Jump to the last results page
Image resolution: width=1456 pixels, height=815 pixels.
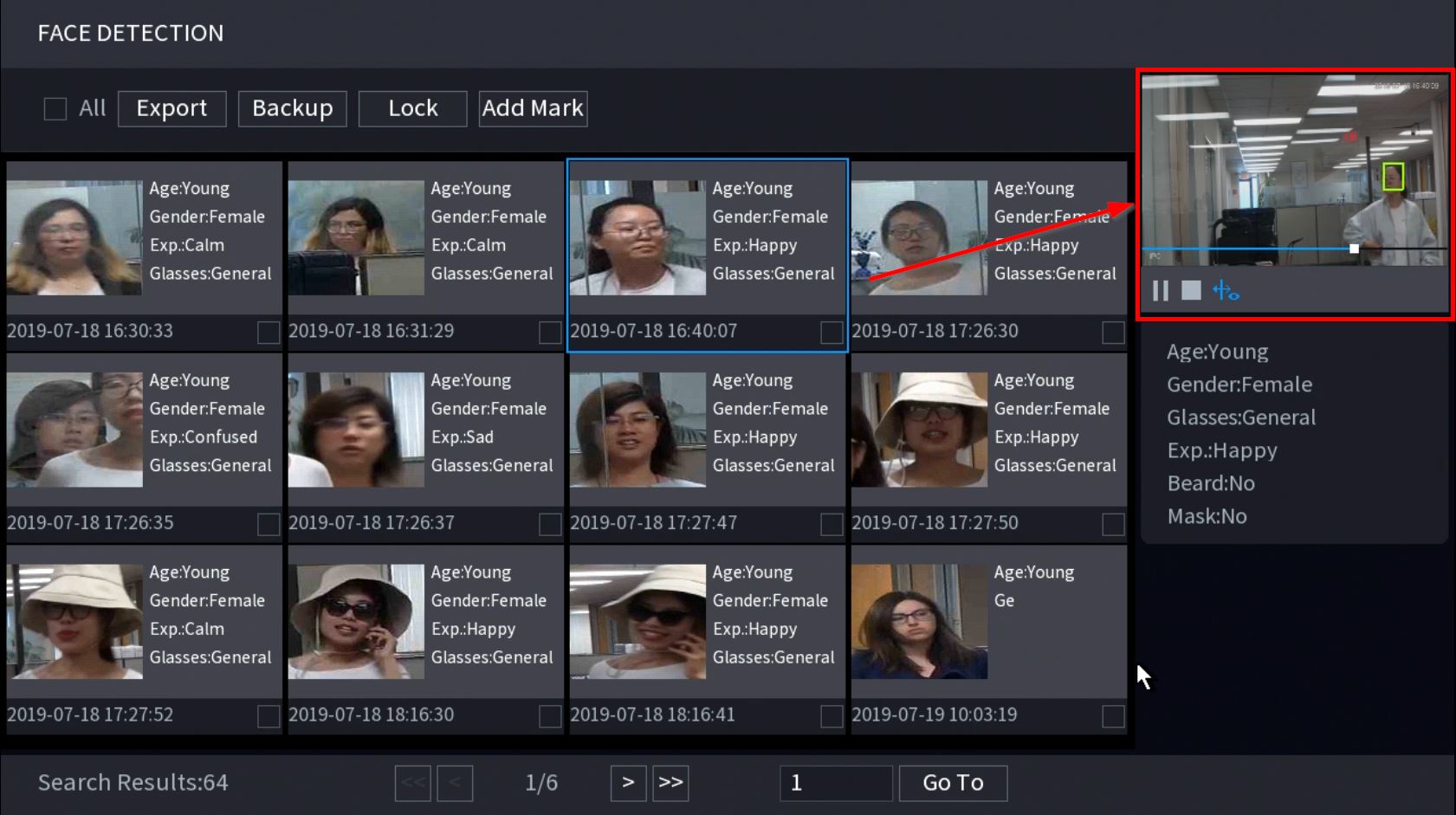670,783
